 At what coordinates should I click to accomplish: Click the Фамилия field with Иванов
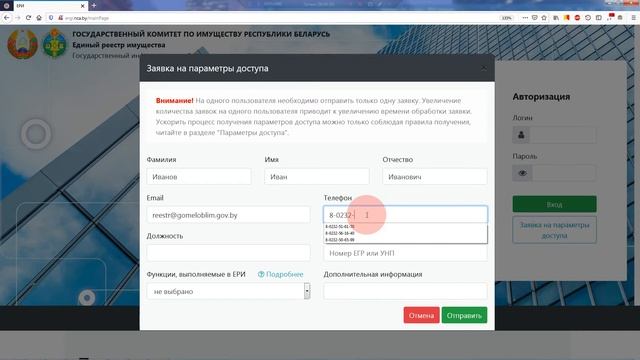pos(199,177)
